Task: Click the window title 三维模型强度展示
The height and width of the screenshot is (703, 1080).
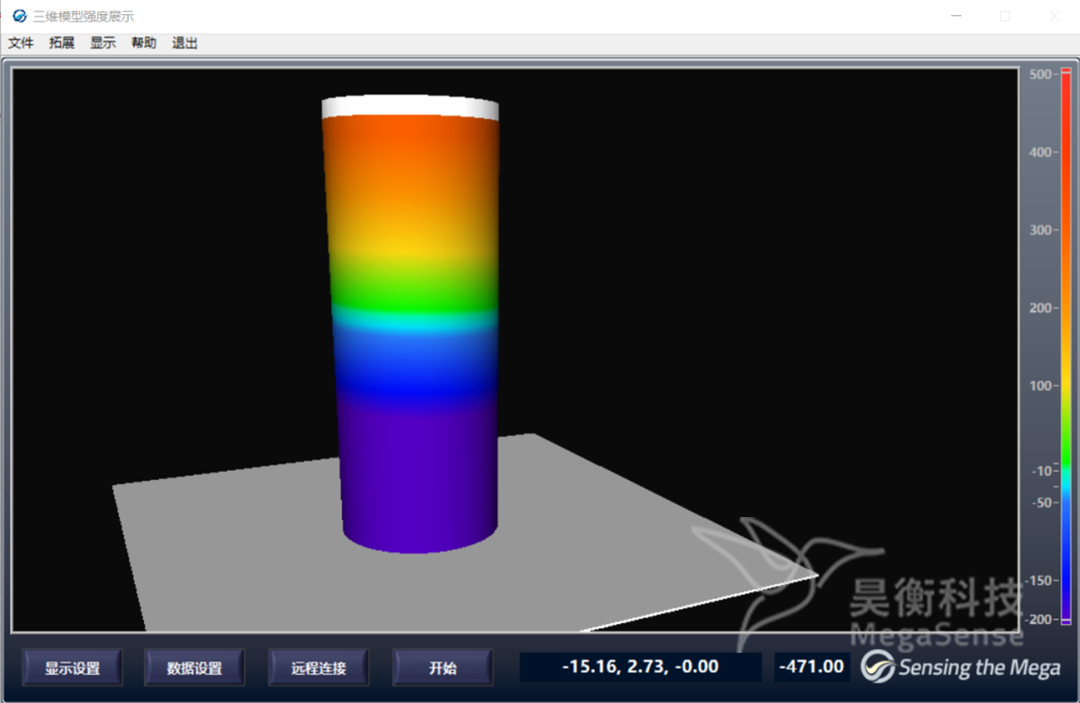Action: [83, 16]
